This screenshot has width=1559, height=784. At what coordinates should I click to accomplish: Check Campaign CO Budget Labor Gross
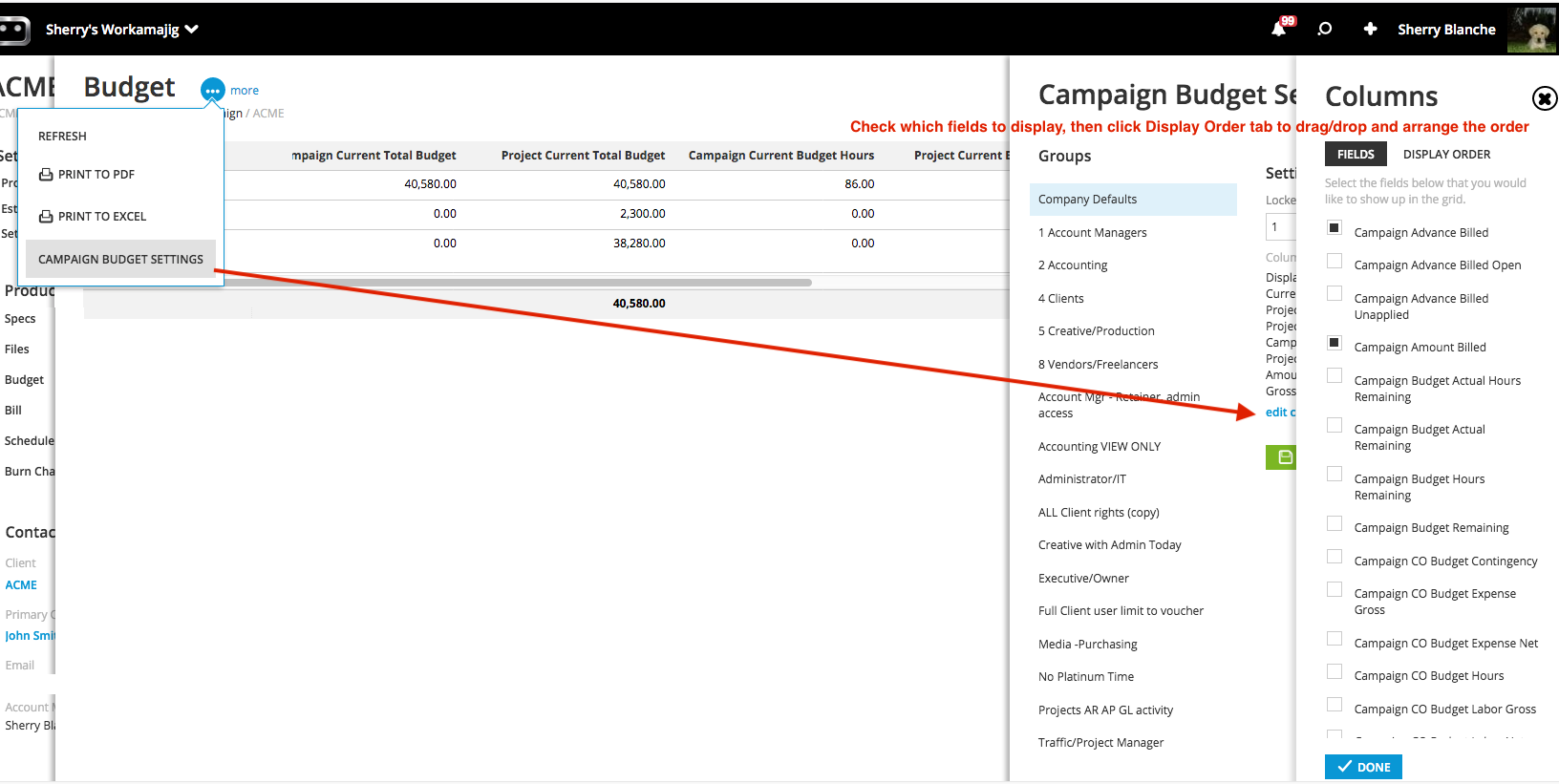[x=1335, y=704]
